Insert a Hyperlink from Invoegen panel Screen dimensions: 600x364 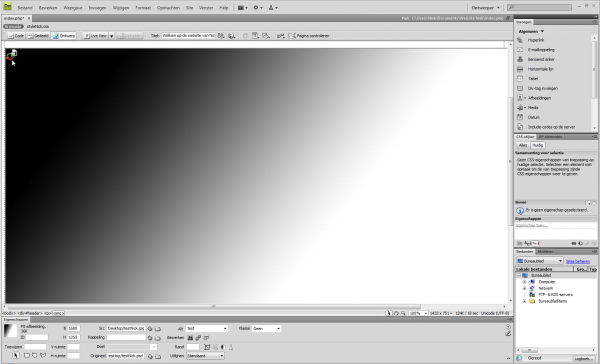tap(536, 40)
